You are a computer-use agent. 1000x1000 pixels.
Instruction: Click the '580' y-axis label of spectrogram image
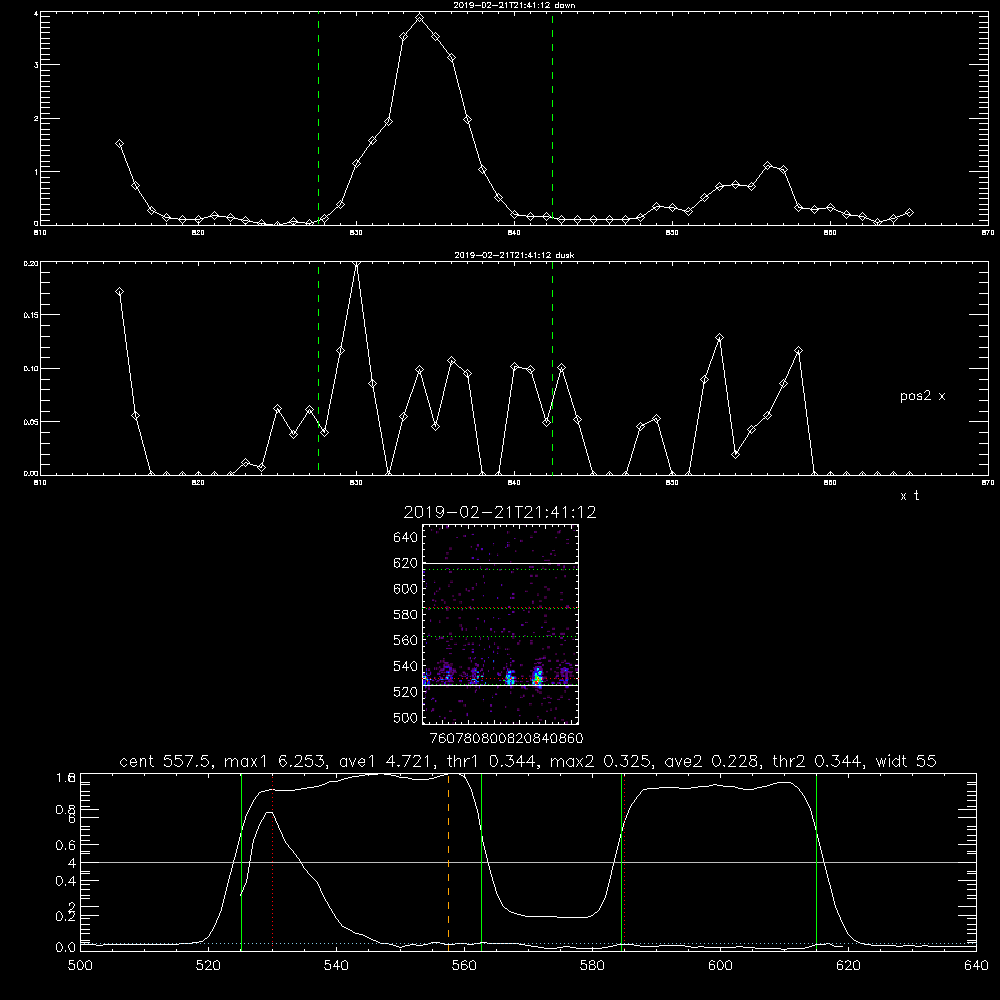click(x=405, y=615)
